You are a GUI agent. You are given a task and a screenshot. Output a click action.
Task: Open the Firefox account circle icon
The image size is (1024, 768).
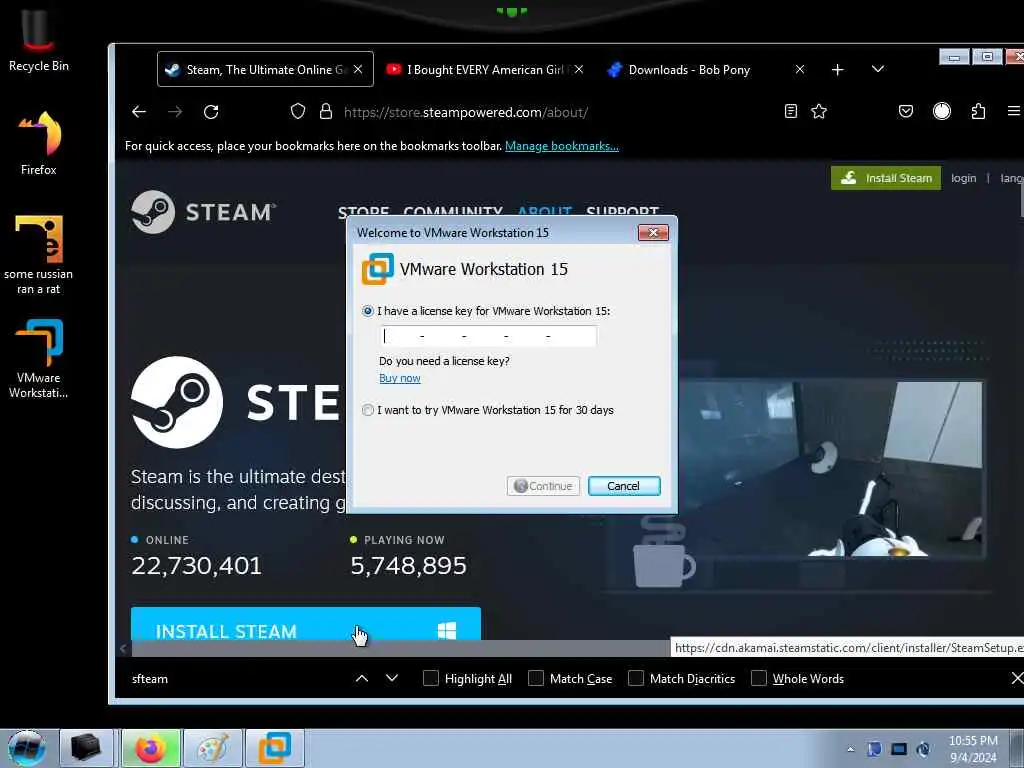942,111
